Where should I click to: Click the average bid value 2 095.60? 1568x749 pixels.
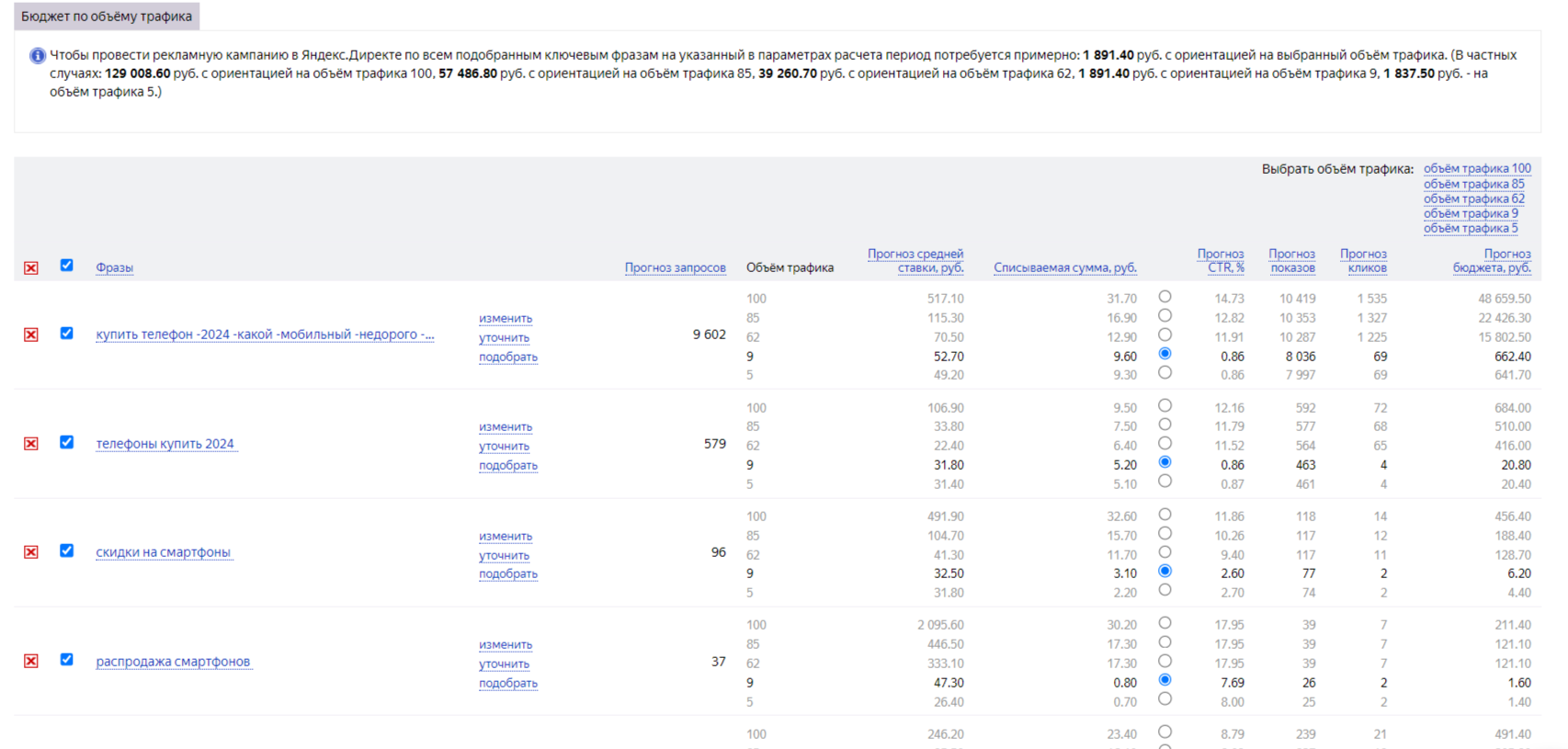coord(940,625)
